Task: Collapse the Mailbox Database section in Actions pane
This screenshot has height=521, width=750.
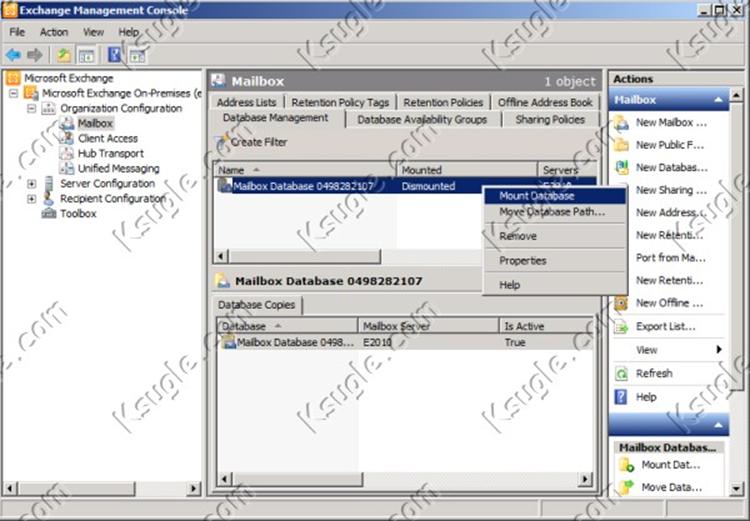Action: pos(718,425)
